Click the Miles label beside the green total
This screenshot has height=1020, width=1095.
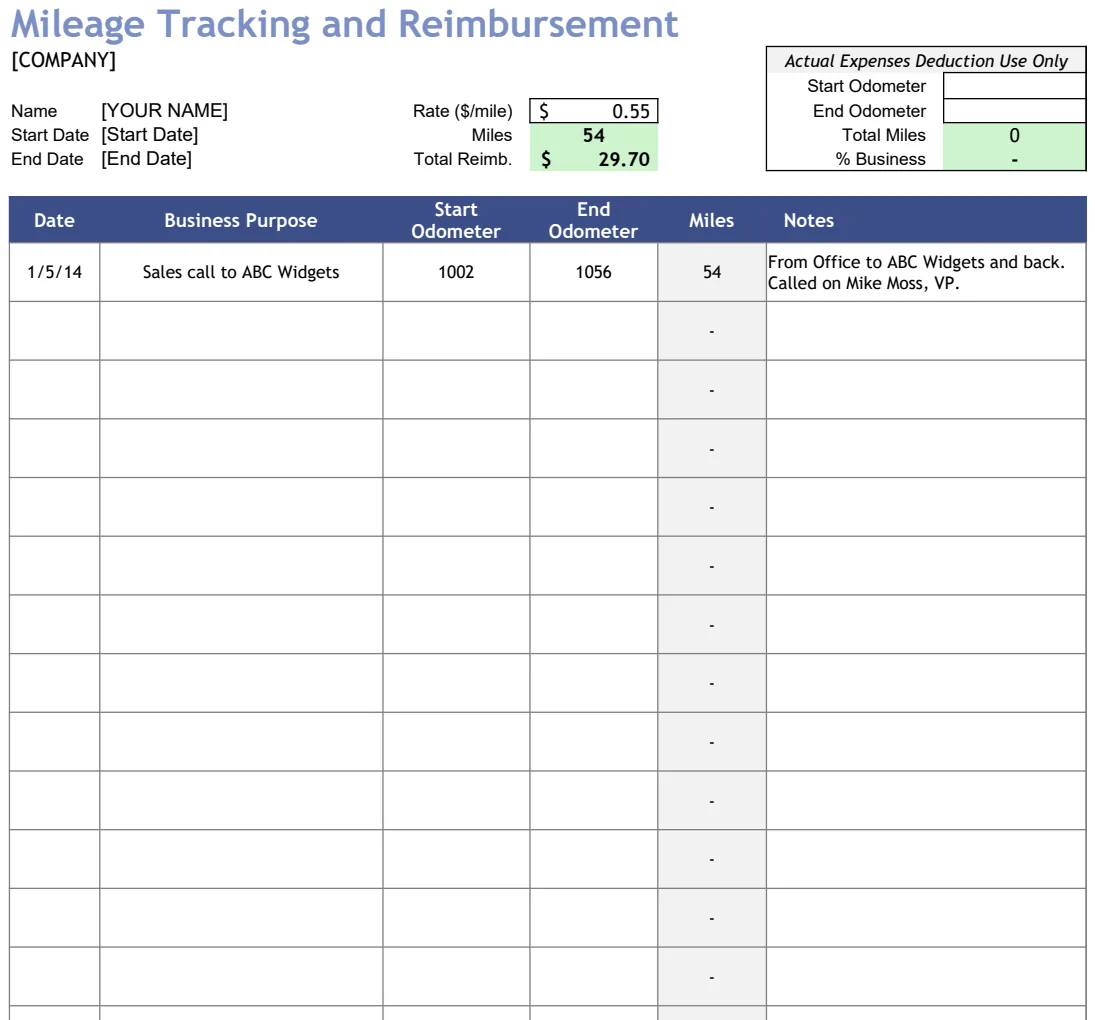pos(492,135)
